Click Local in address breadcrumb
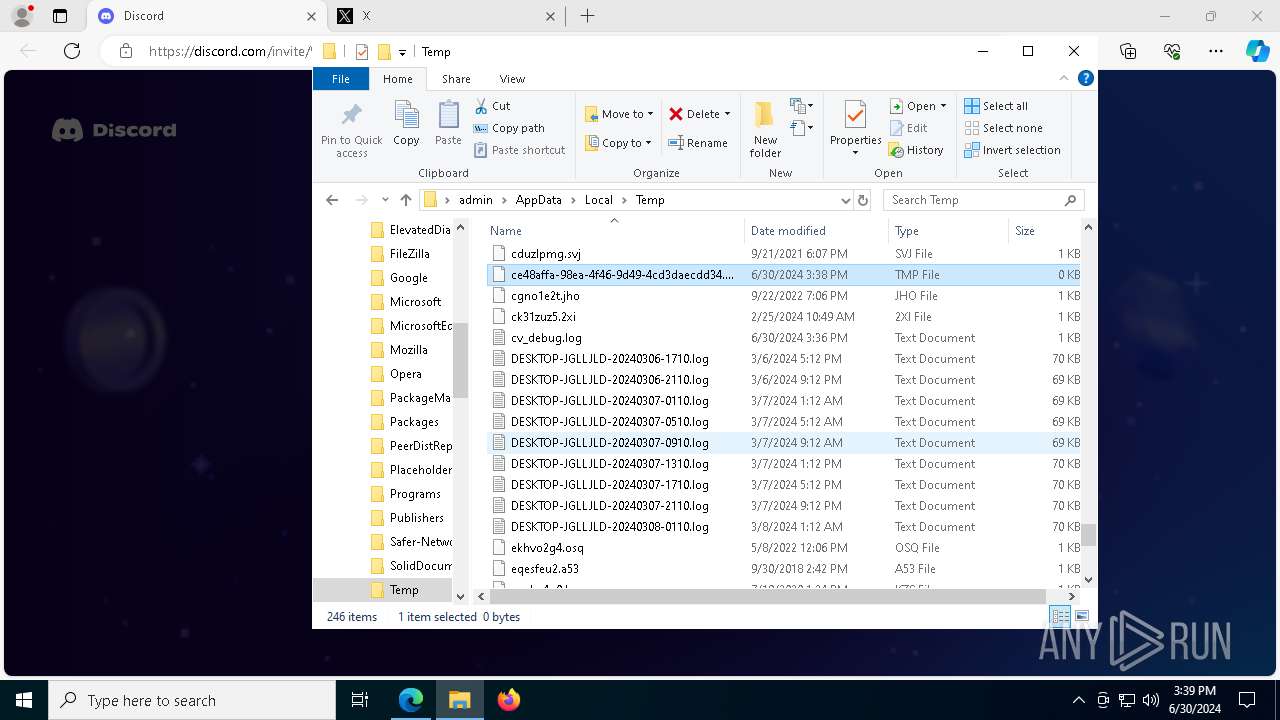This screenshot has width=1280, height=720. point(598,200)
